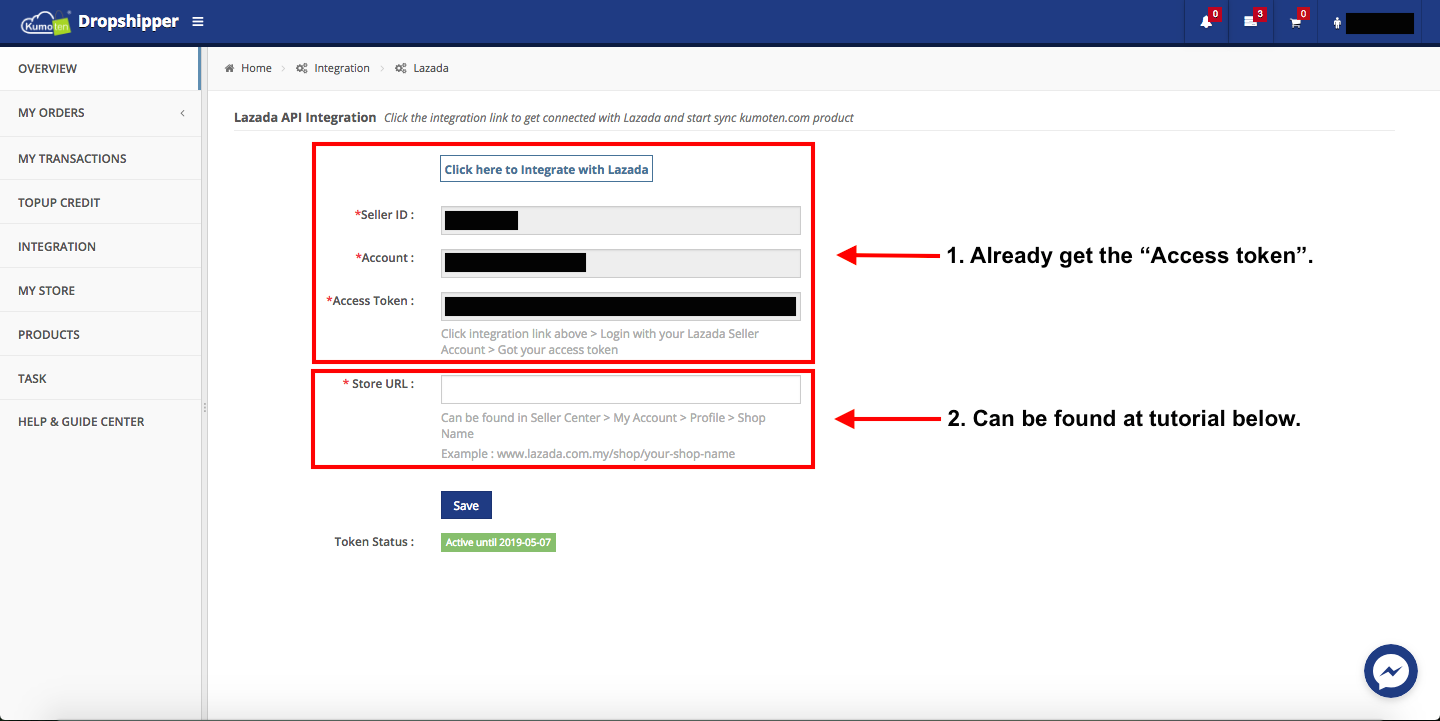This screenshot has height=721, width=1440.
Task: Go to Home breadcrumb link
Action: coord(256,68)
